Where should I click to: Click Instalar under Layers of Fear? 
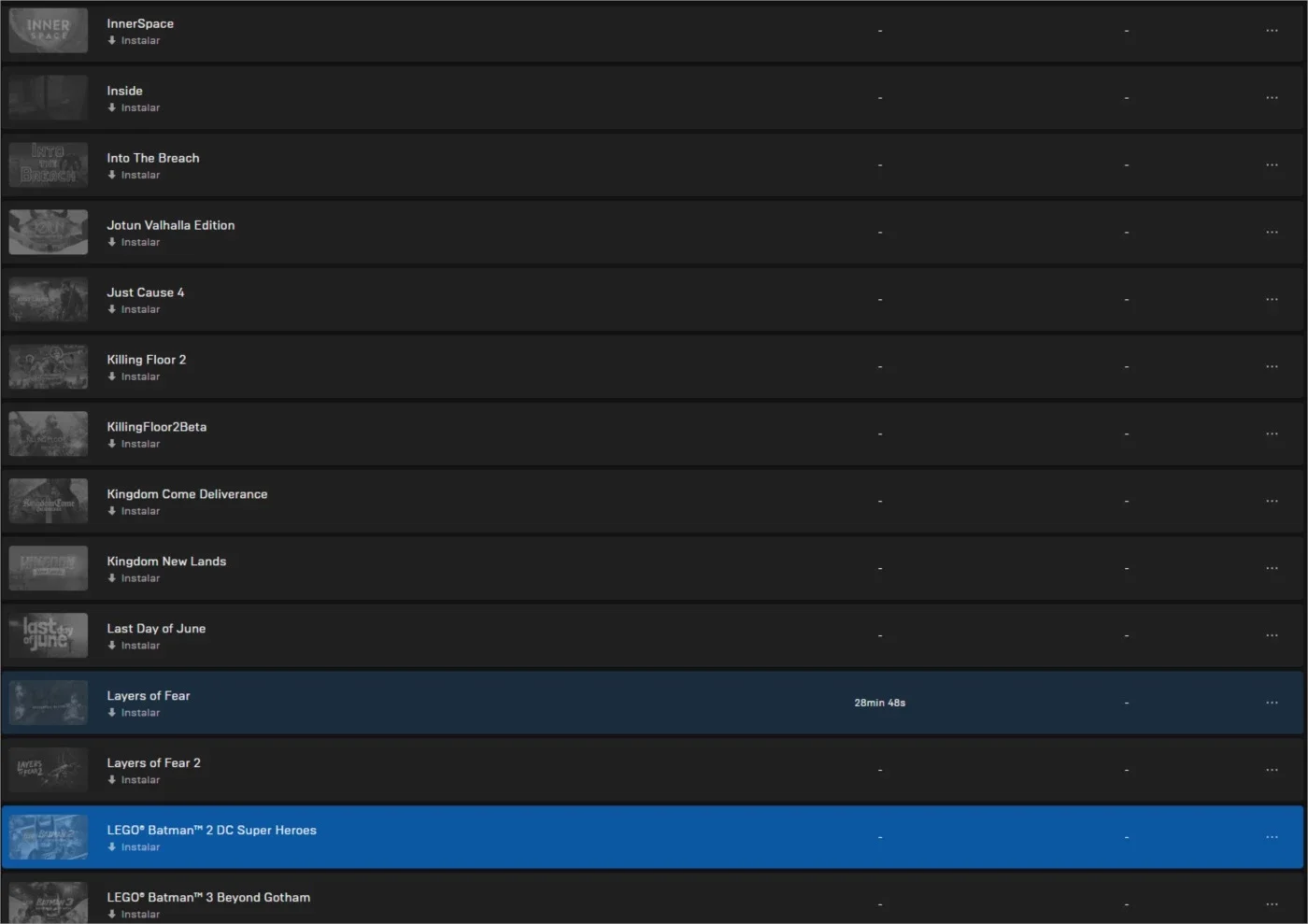pos(134,714)
